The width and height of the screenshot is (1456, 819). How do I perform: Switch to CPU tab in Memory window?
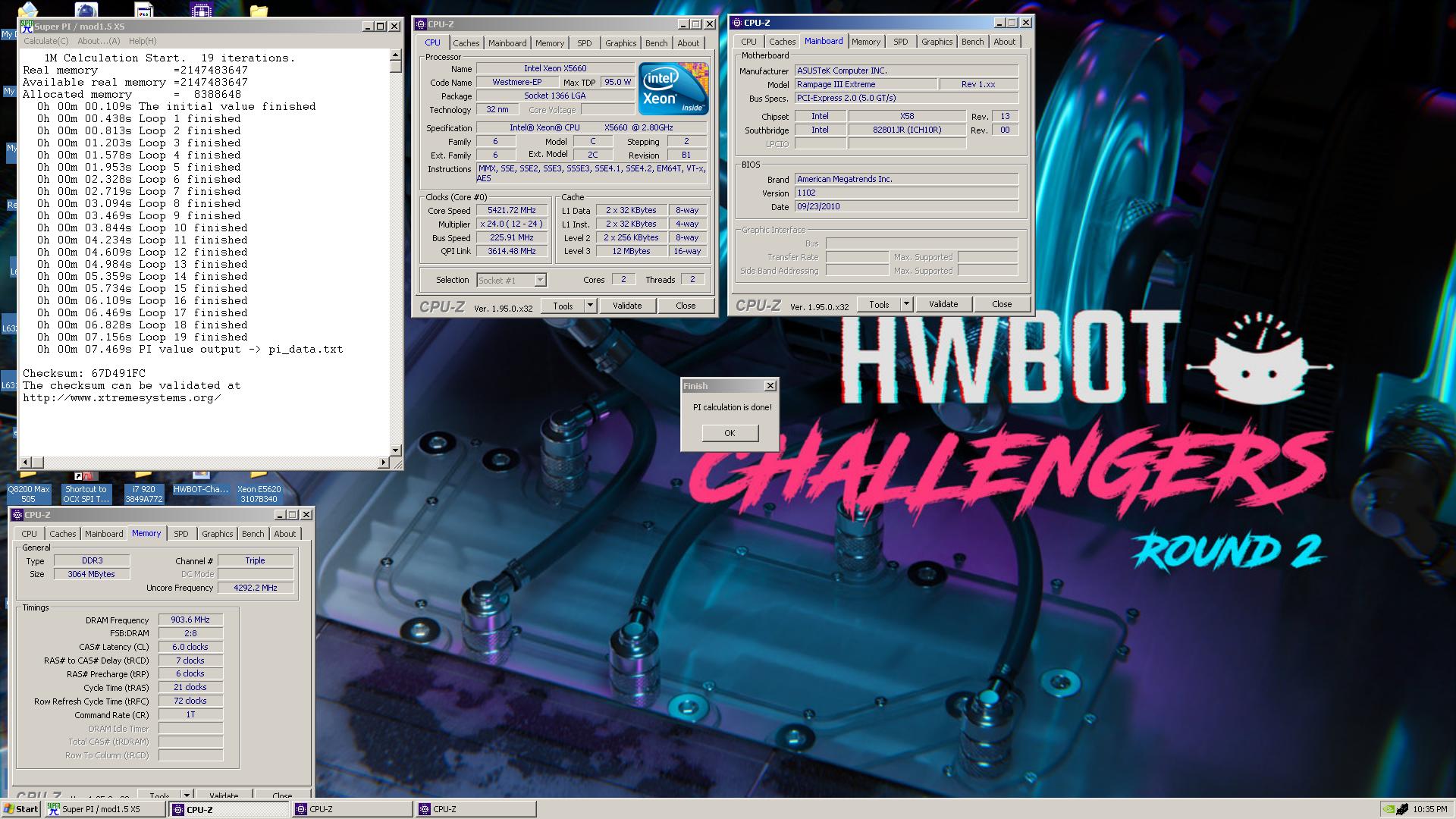click(x=30, y=534)
